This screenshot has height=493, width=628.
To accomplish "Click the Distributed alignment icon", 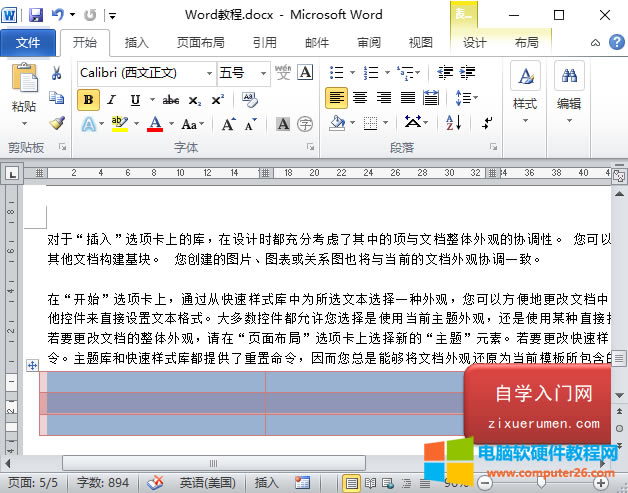I will (x=431, y=97).
